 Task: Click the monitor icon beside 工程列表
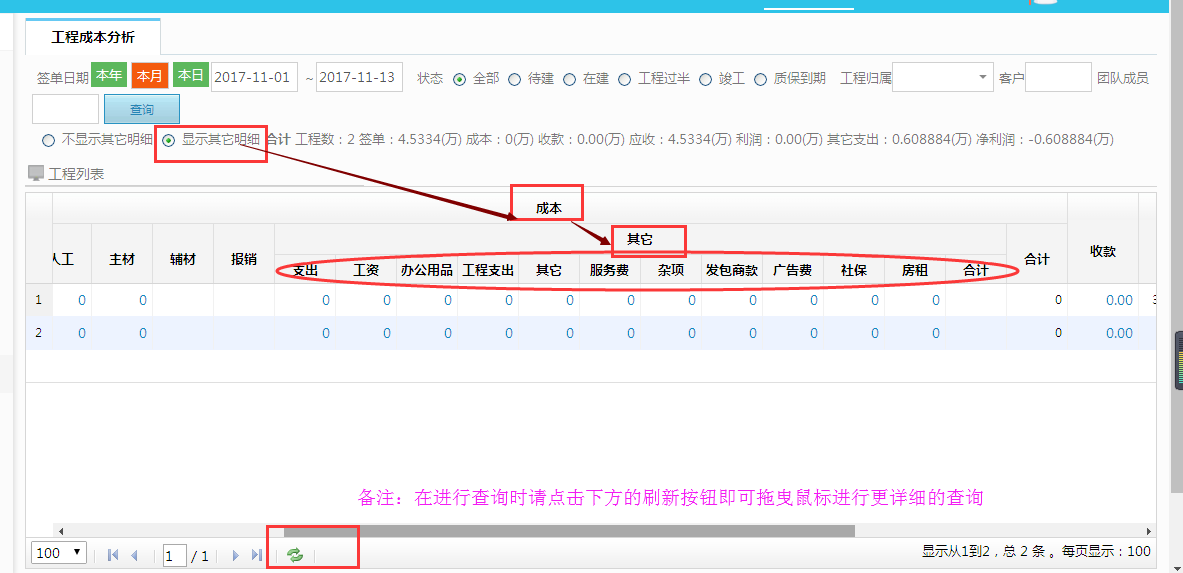click(x=36, y=174)
